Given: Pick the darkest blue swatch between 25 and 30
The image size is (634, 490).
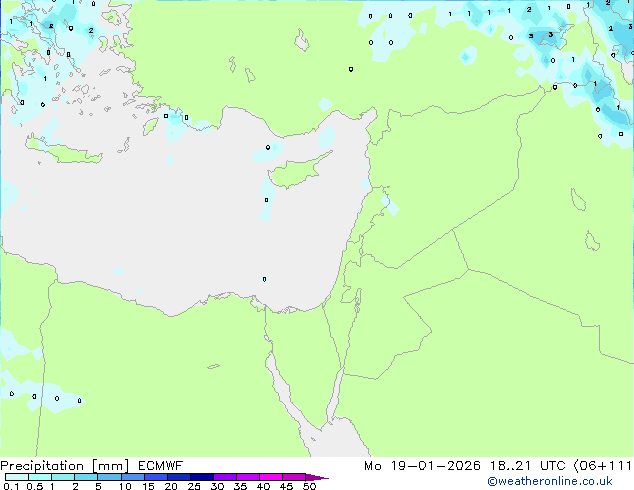Looking at the screenshot, I should (202, 477).
